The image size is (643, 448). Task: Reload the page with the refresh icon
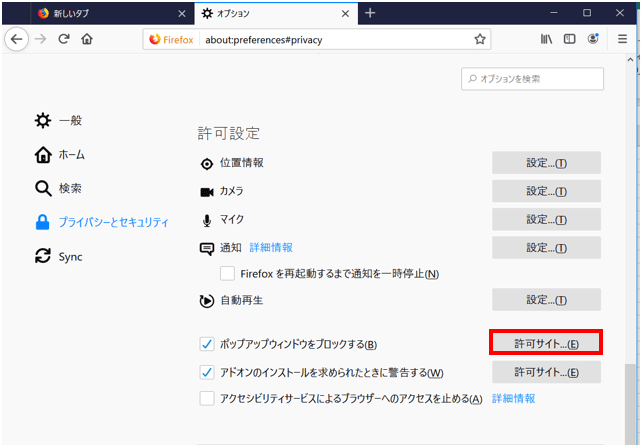(x=64, y=39)
